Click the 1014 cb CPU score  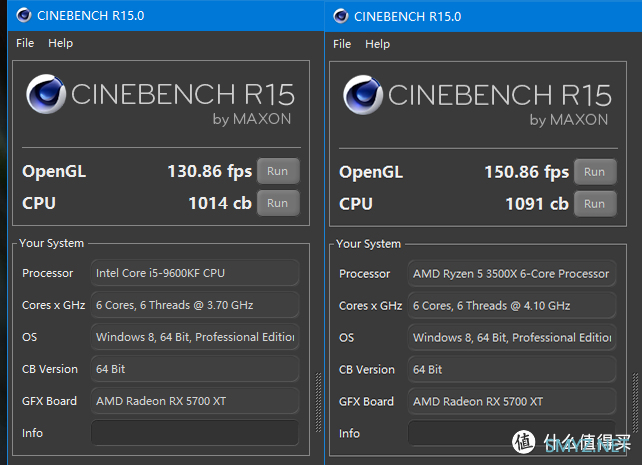pyautogui.click(x=220, y=203)
